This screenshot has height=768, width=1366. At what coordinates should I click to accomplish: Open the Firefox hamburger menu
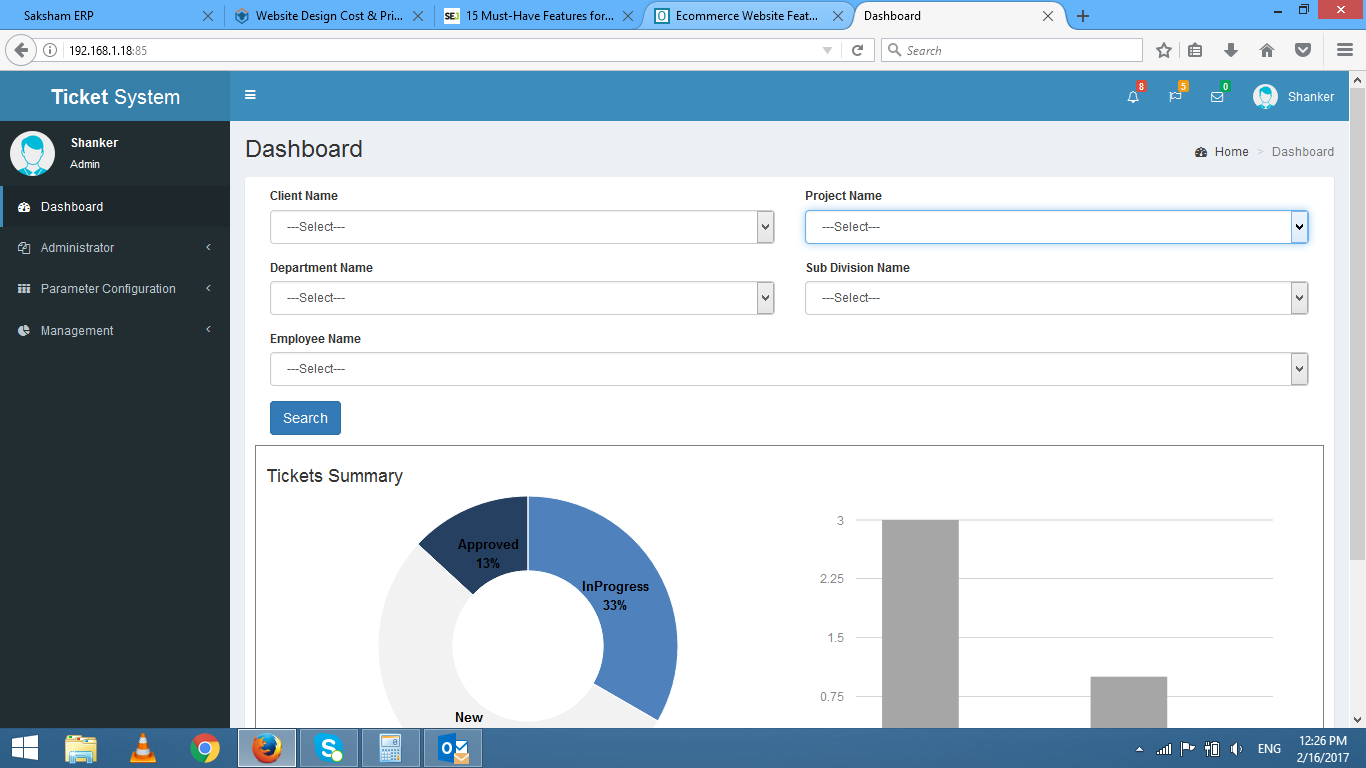point(1345,50)
